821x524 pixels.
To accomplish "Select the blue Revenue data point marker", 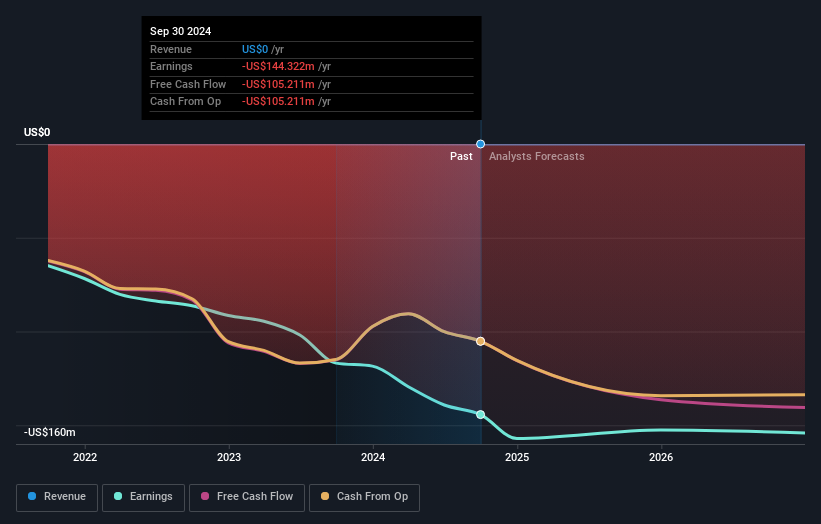I will pos(480,144).
